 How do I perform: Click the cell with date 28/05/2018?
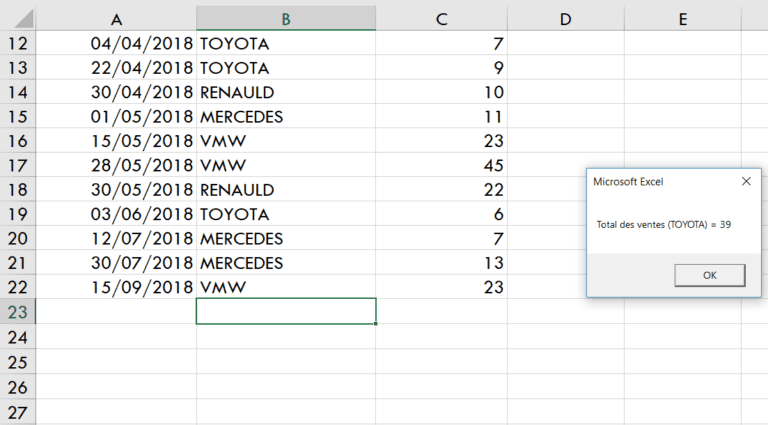[116, 165]
